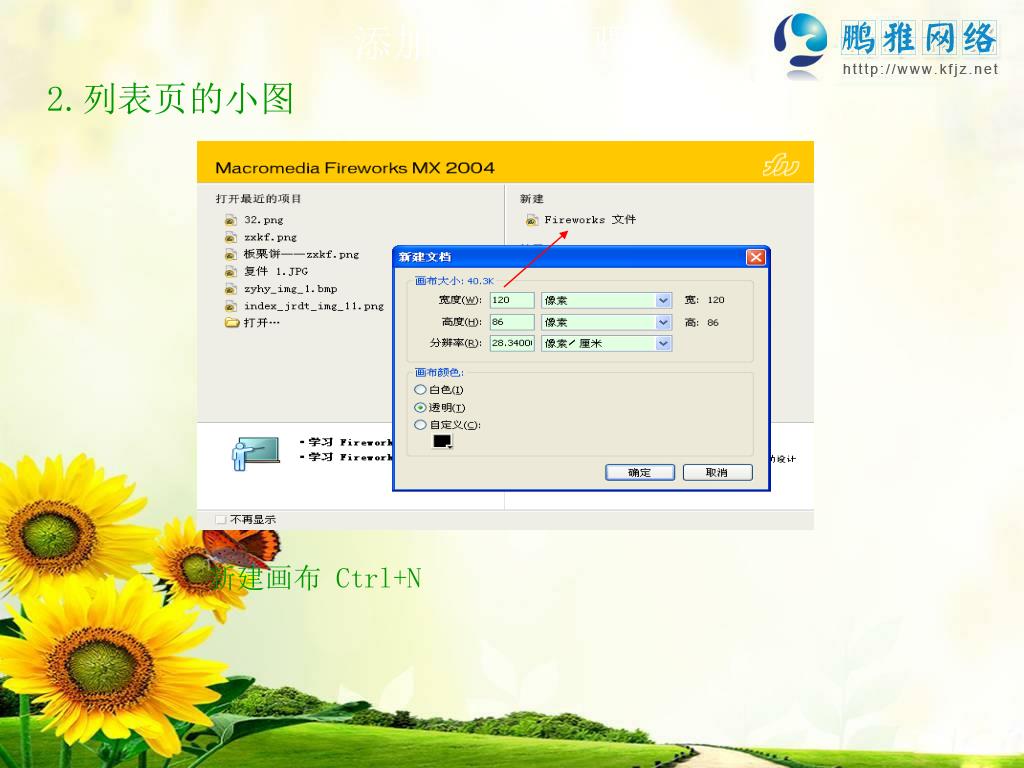Click the 鹏雅网络 logo
The width and height of the screenshot is (1024, 768).
tap(886, 44)
